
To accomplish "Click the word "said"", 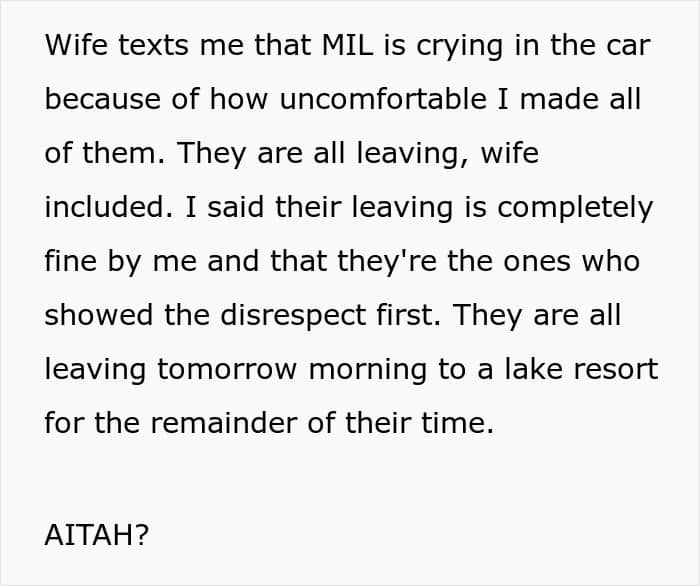I will (235, 207).
